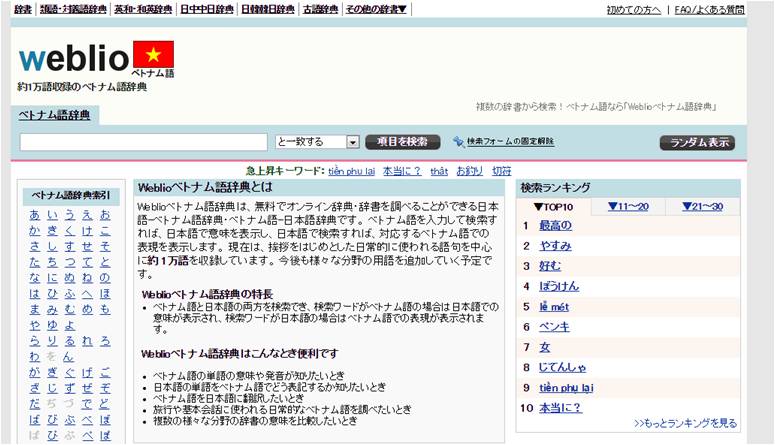Open tenth ranking entry 本当に？
Viewport: 775px width, 445px height.
pos(560,408)
